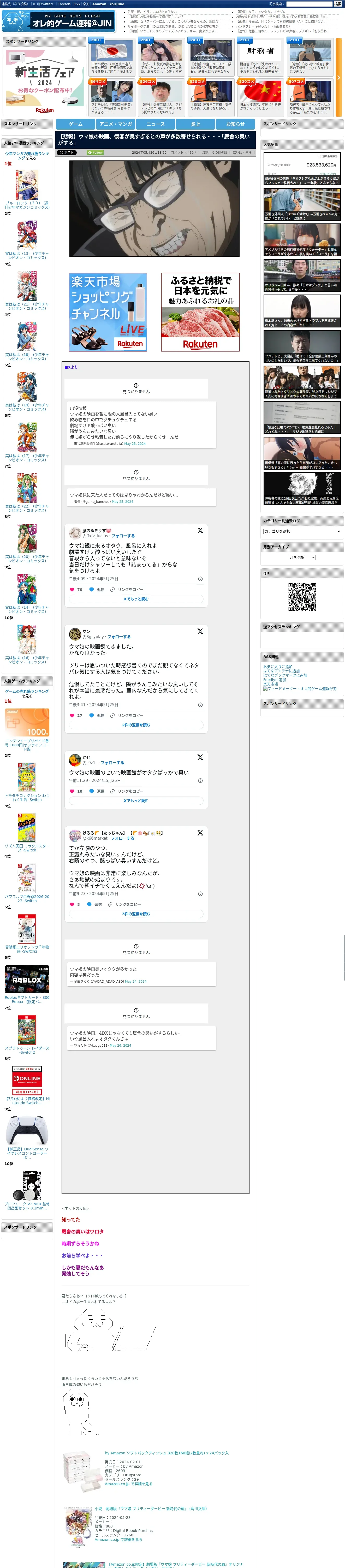Click the reply bubble icon on マン's tweet

click(x=92, y=716)
